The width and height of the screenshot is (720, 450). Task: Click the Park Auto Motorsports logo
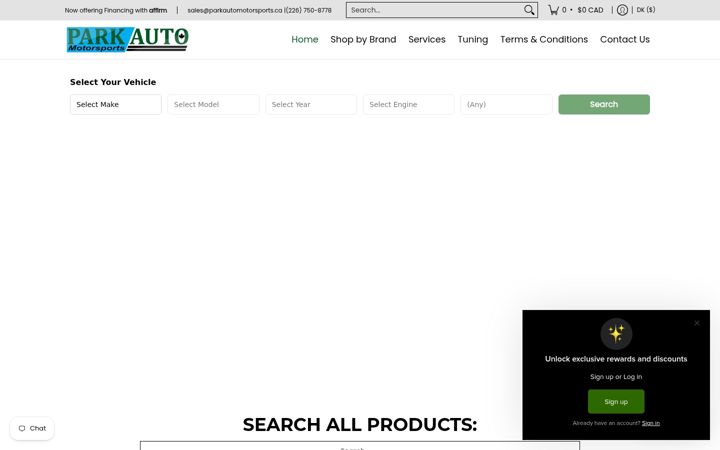pos(128,39)
